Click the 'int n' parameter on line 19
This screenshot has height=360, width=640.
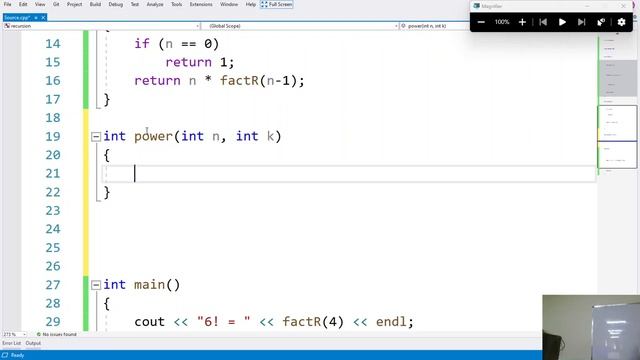click(200, 136)
